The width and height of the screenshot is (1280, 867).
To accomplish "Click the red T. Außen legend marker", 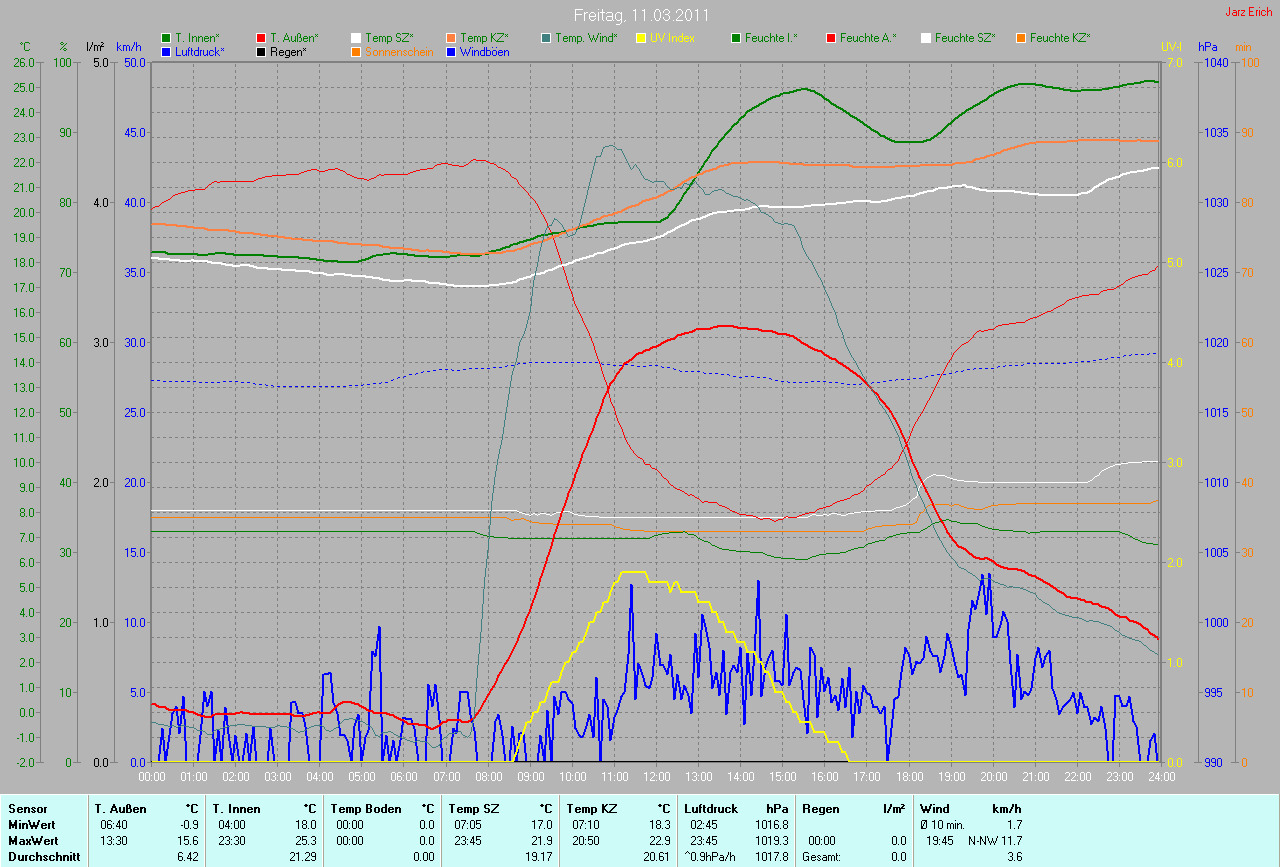I will tap(262, 38).
